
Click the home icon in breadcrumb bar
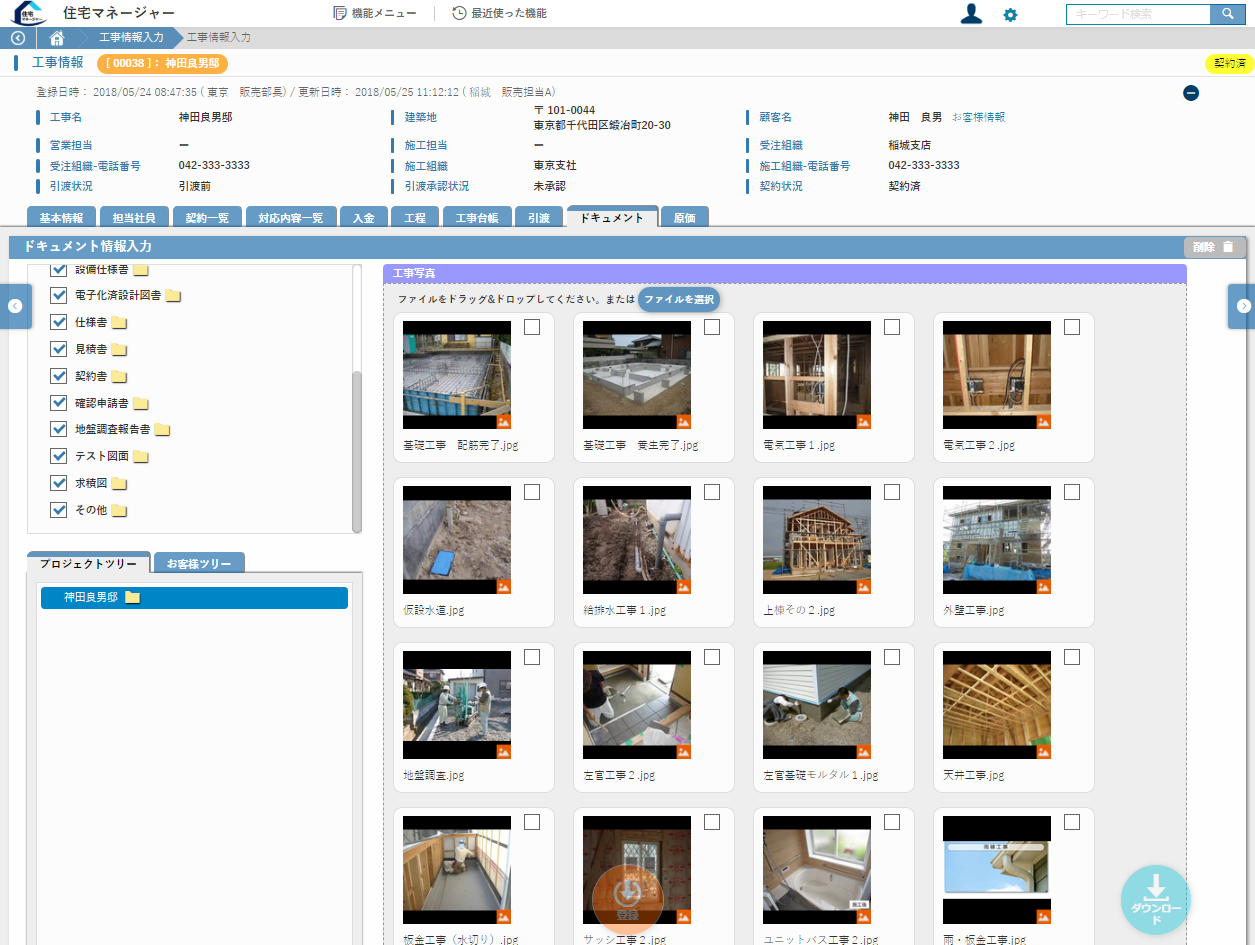tap(57, 38)
